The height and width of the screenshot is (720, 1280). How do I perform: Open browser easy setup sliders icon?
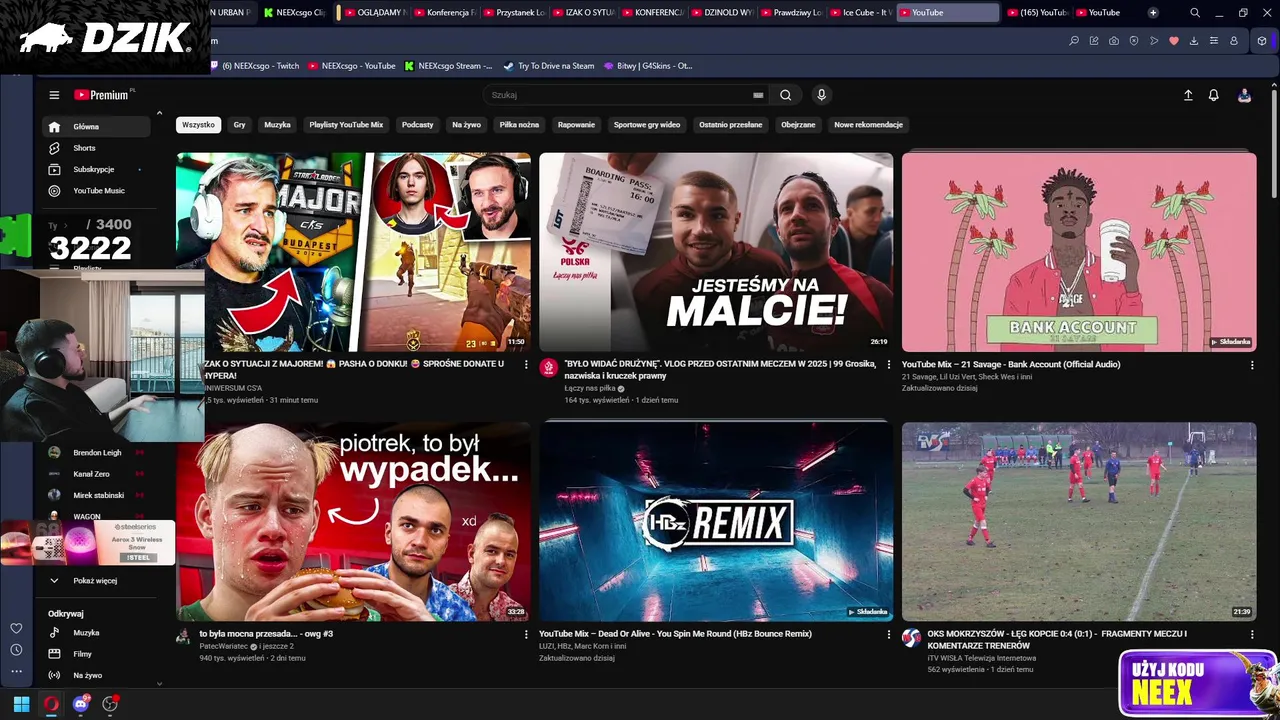tap(1213, 41)
